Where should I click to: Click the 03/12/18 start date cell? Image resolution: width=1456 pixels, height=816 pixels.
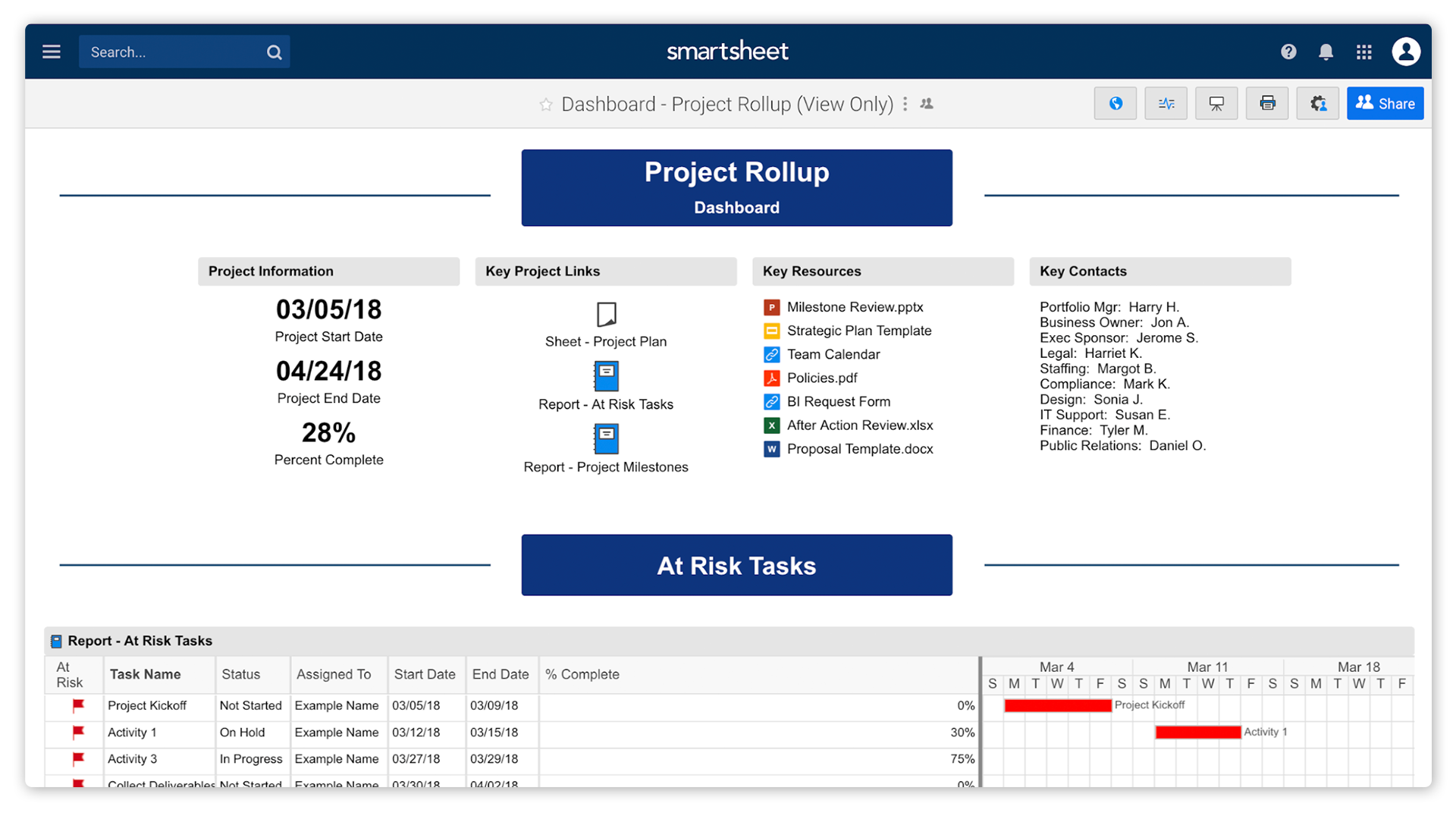[x=427, y=733]
